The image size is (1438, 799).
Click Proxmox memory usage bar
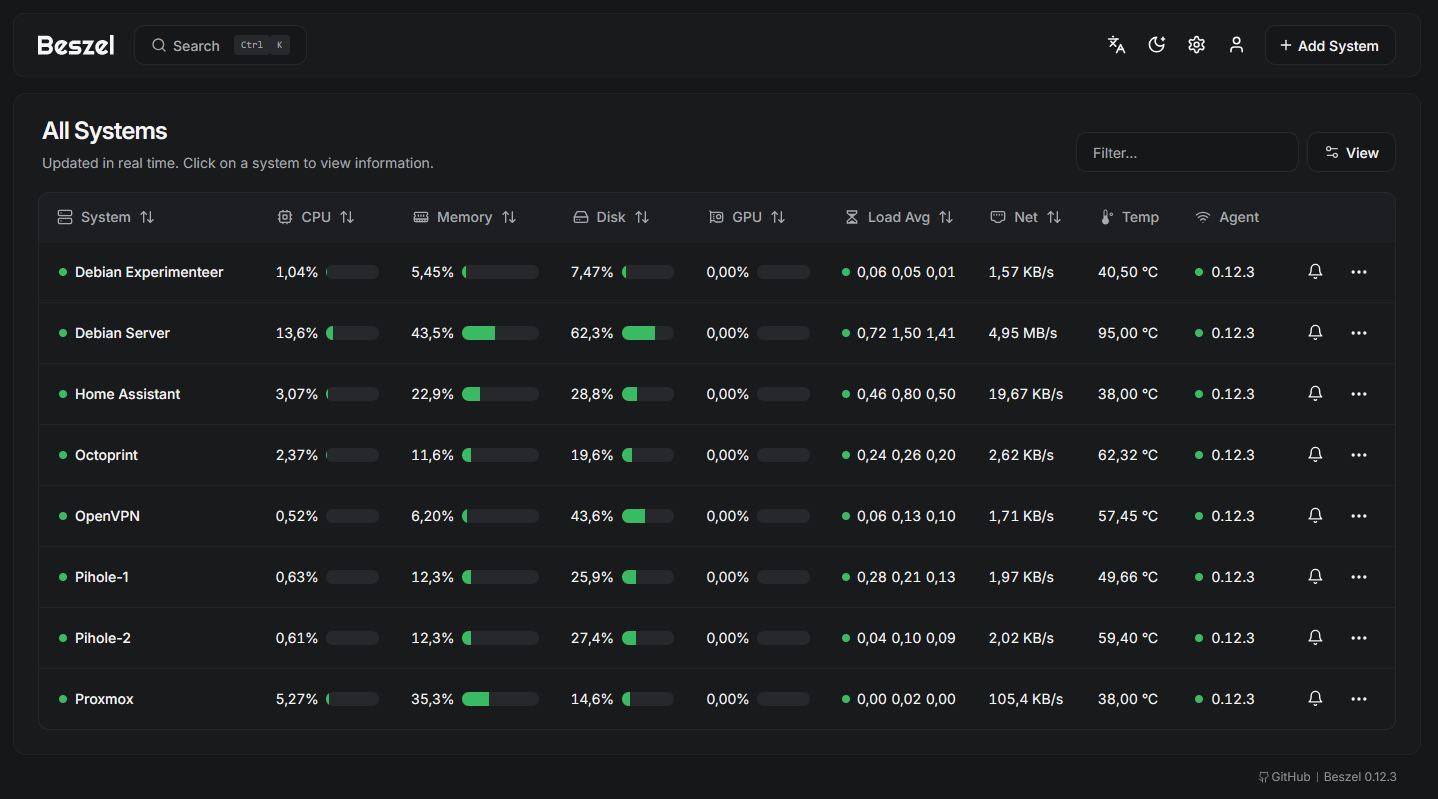pos(500,699)
